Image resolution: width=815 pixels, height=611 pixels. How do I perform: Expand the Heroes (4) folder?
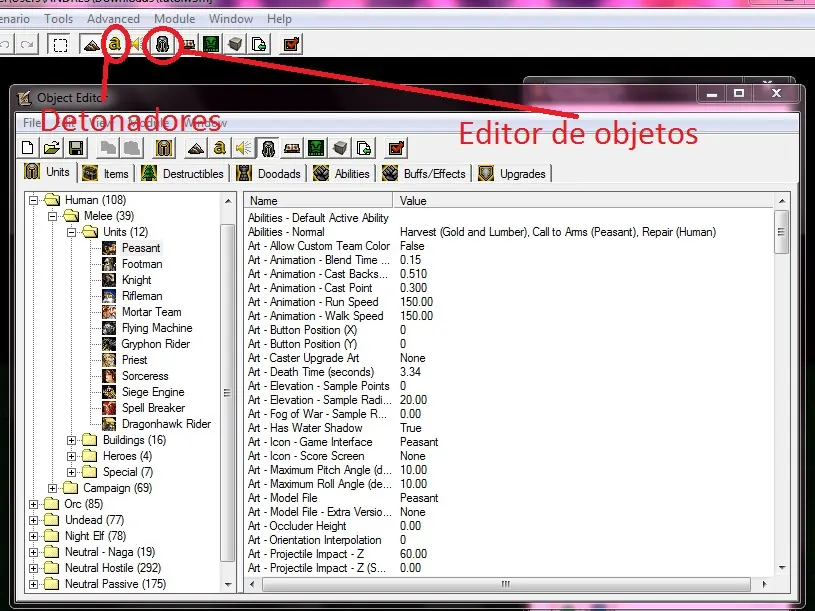(72, 457)
